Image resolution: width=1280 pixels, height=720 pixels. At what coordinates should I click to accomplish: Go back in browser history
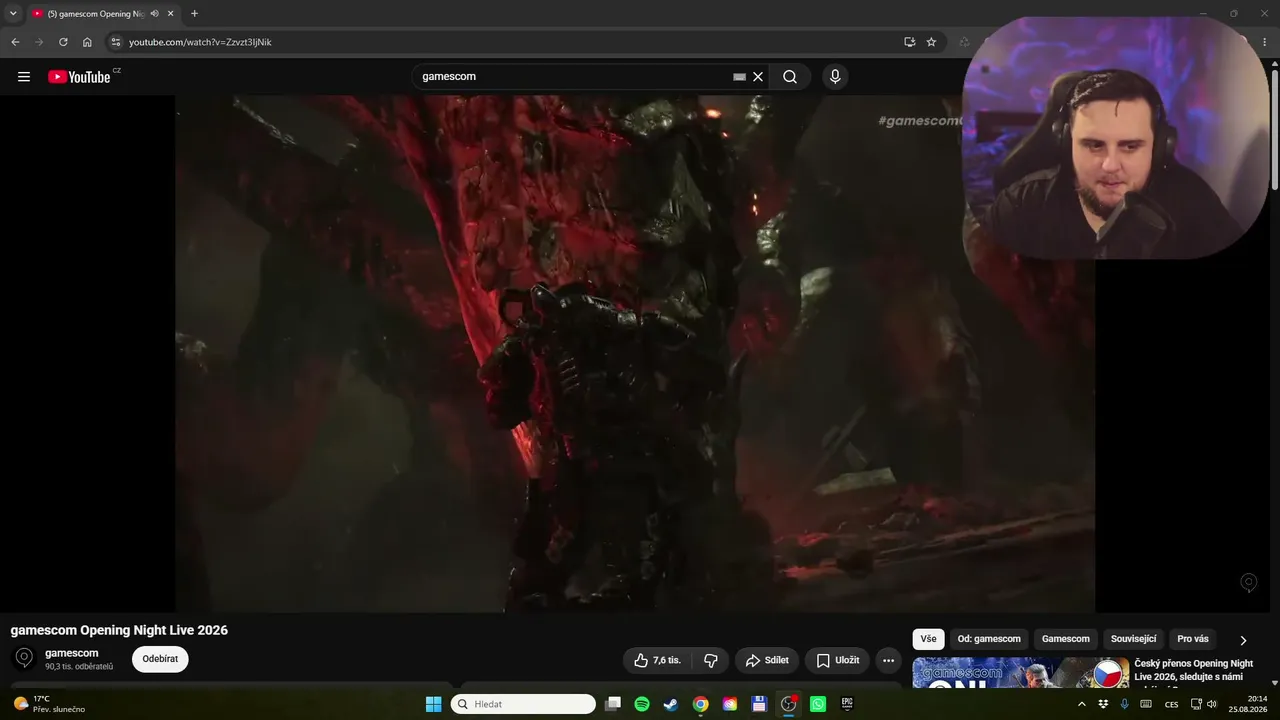click(15, 42)
